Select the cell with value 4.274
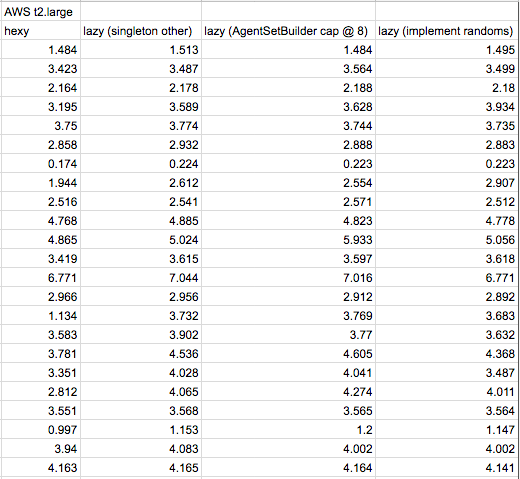The width and height of the screenshot is (520, 479). (288, 392)
